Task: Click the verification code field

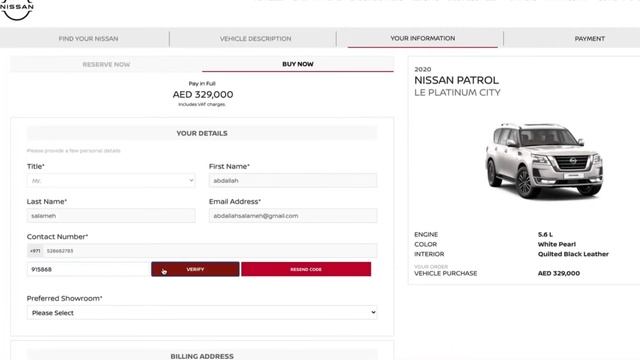Action: tap(88, 269)
